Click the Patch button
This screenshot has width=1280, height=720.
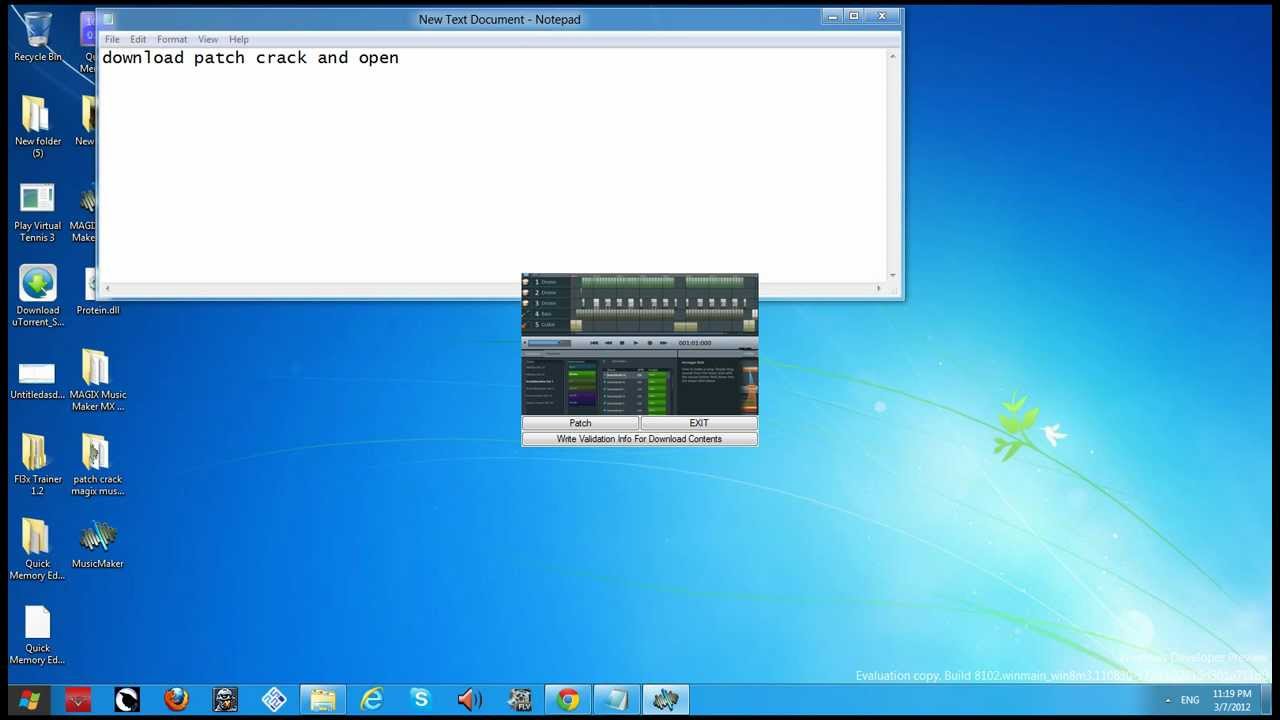[580, 423]
